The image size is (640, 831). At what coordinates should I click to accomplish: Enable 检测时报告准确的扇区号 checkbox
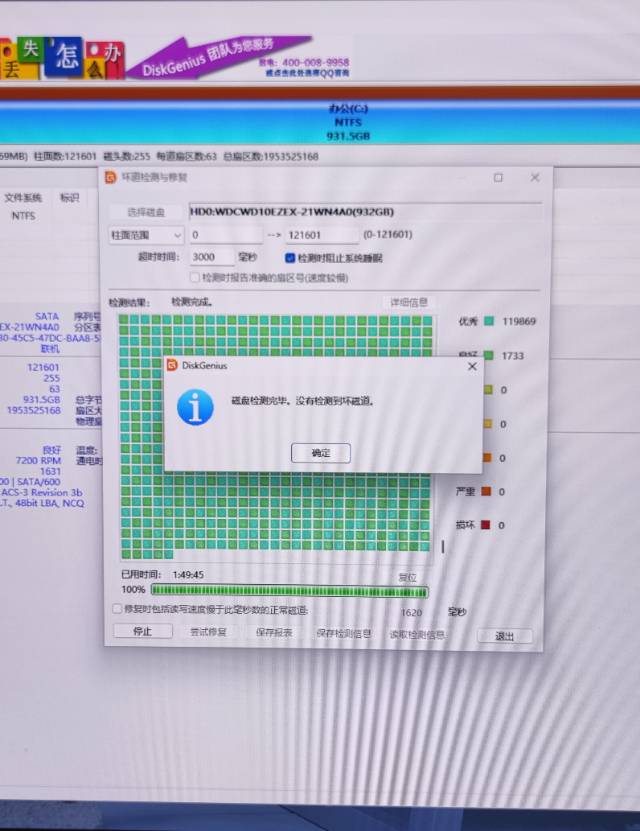pyautogui.click(x=195, y=277)
